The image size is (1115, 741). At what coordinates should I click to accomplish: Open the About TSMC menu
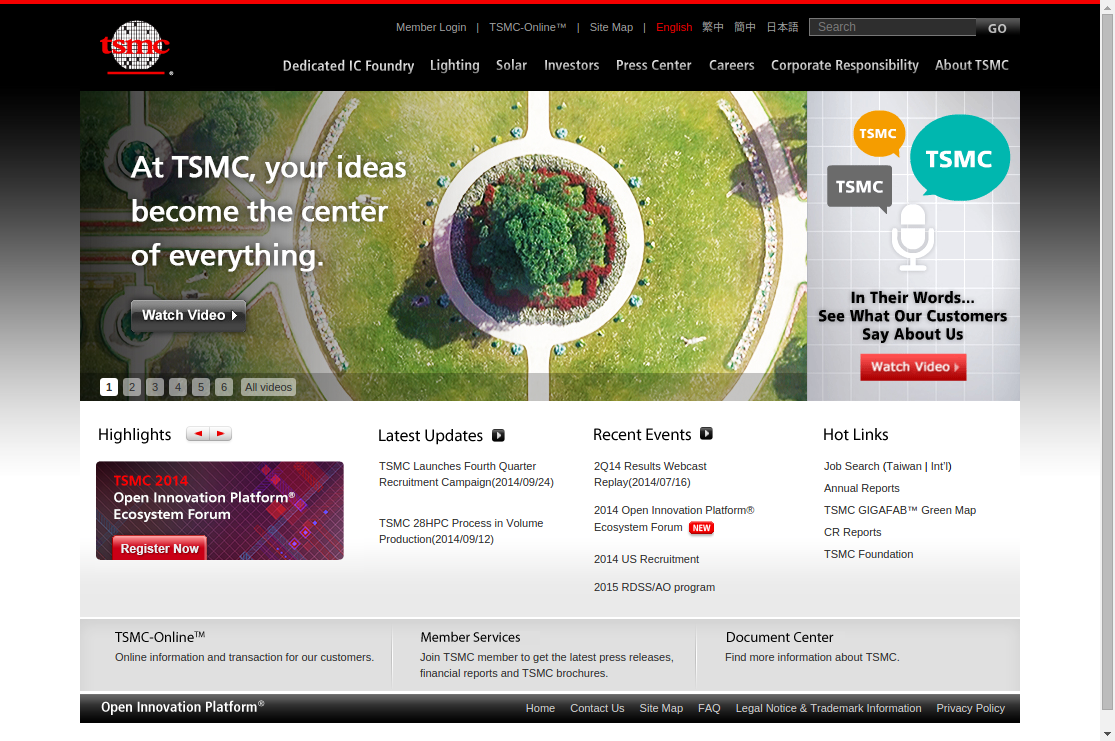[971, 65]
